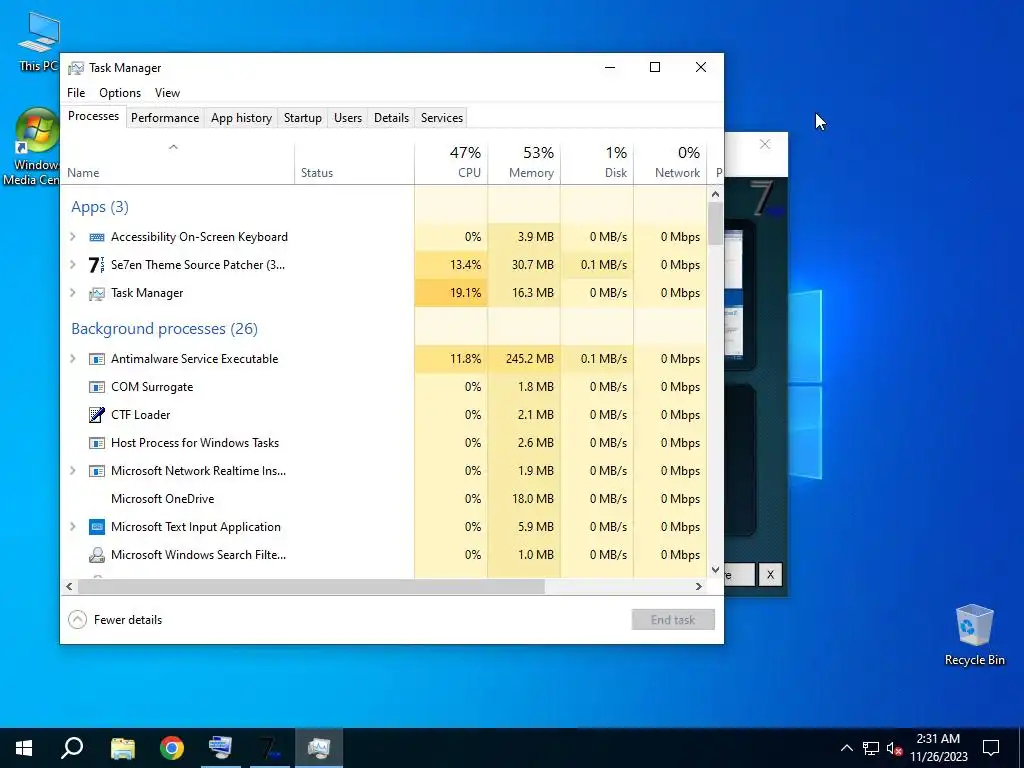Expand Microsoft Text Input Application group

pos(73,527)
